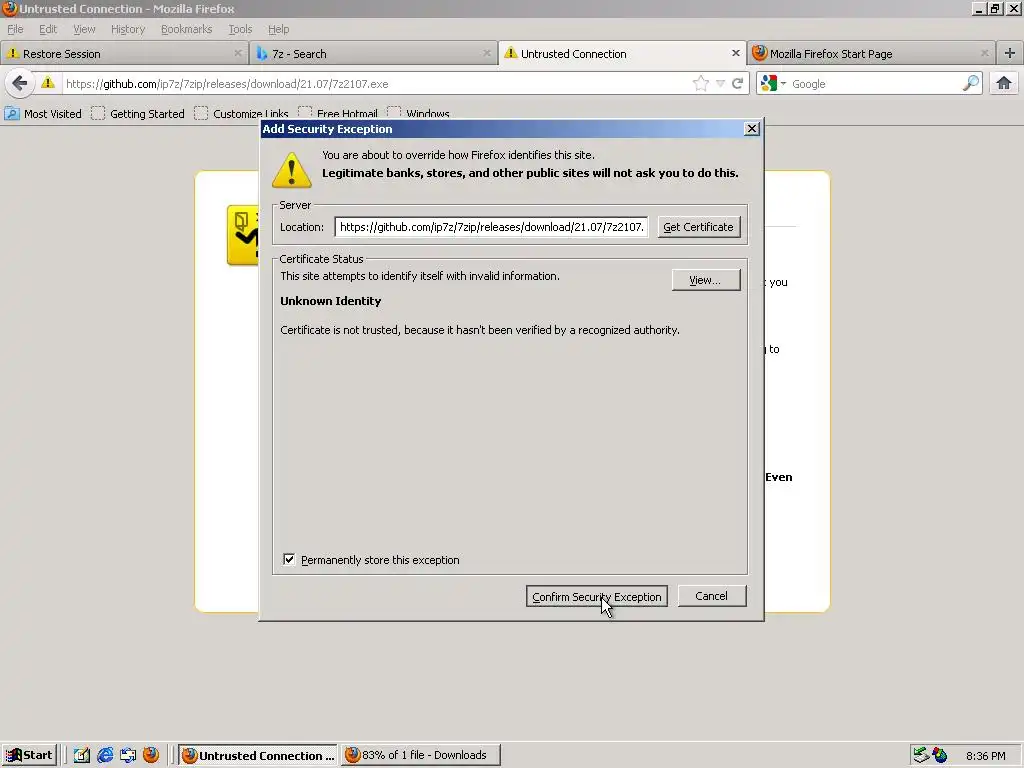
Task: Switch to the 7z - Search tab
Action: pyautogui.click(x=373, y=54)
